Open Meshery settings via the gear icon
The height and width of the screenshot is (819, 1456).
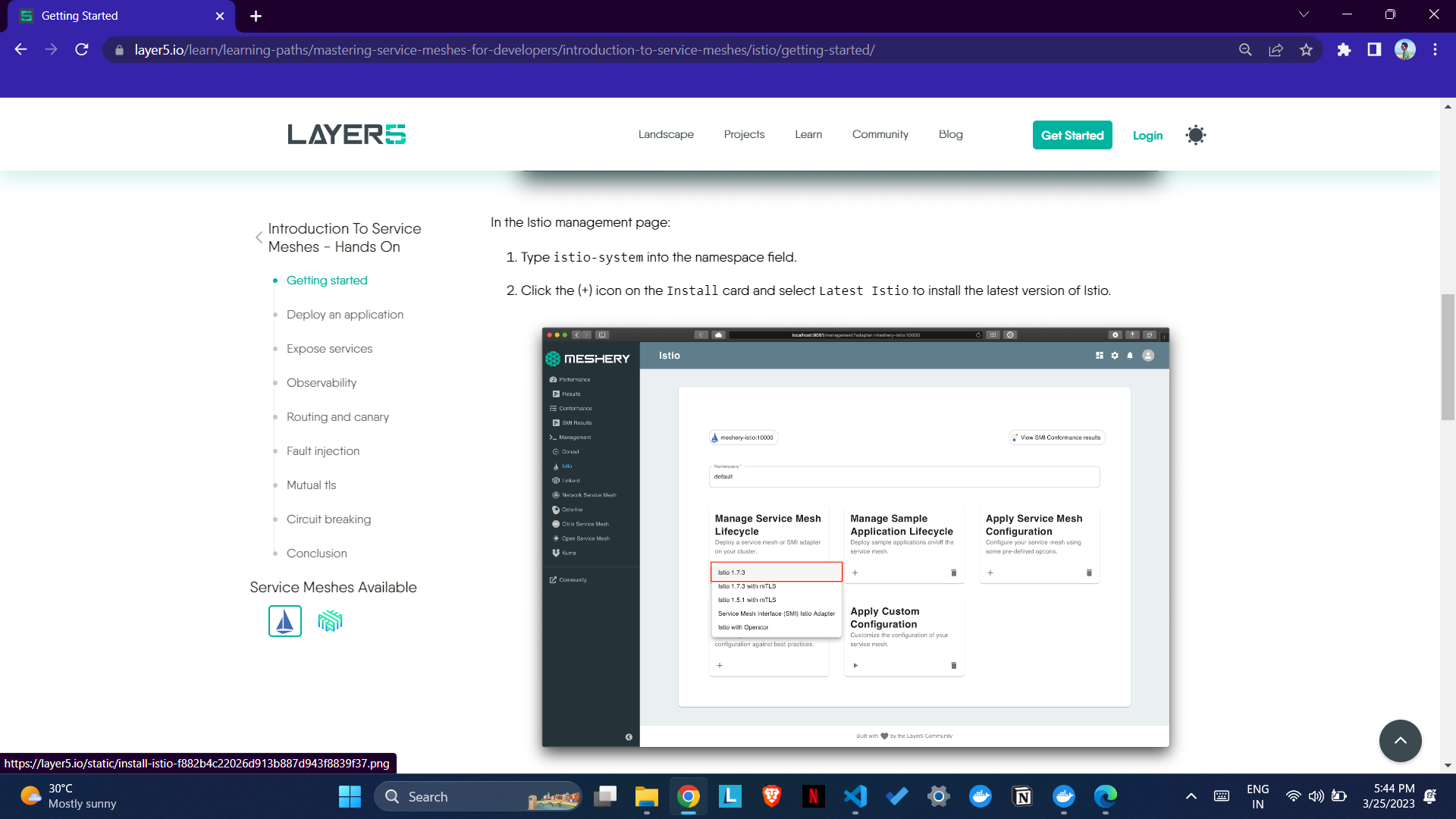click(x=1114, y=355)
